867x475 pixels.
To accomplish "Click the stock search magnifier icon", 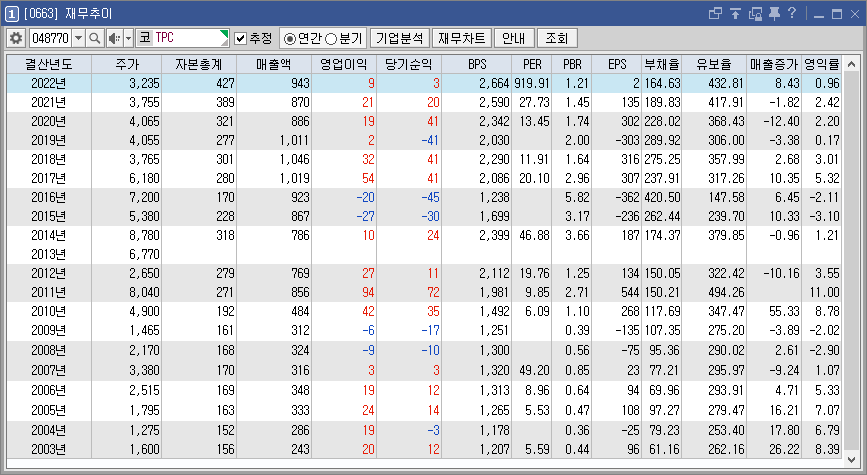I will tap(95, 38).
